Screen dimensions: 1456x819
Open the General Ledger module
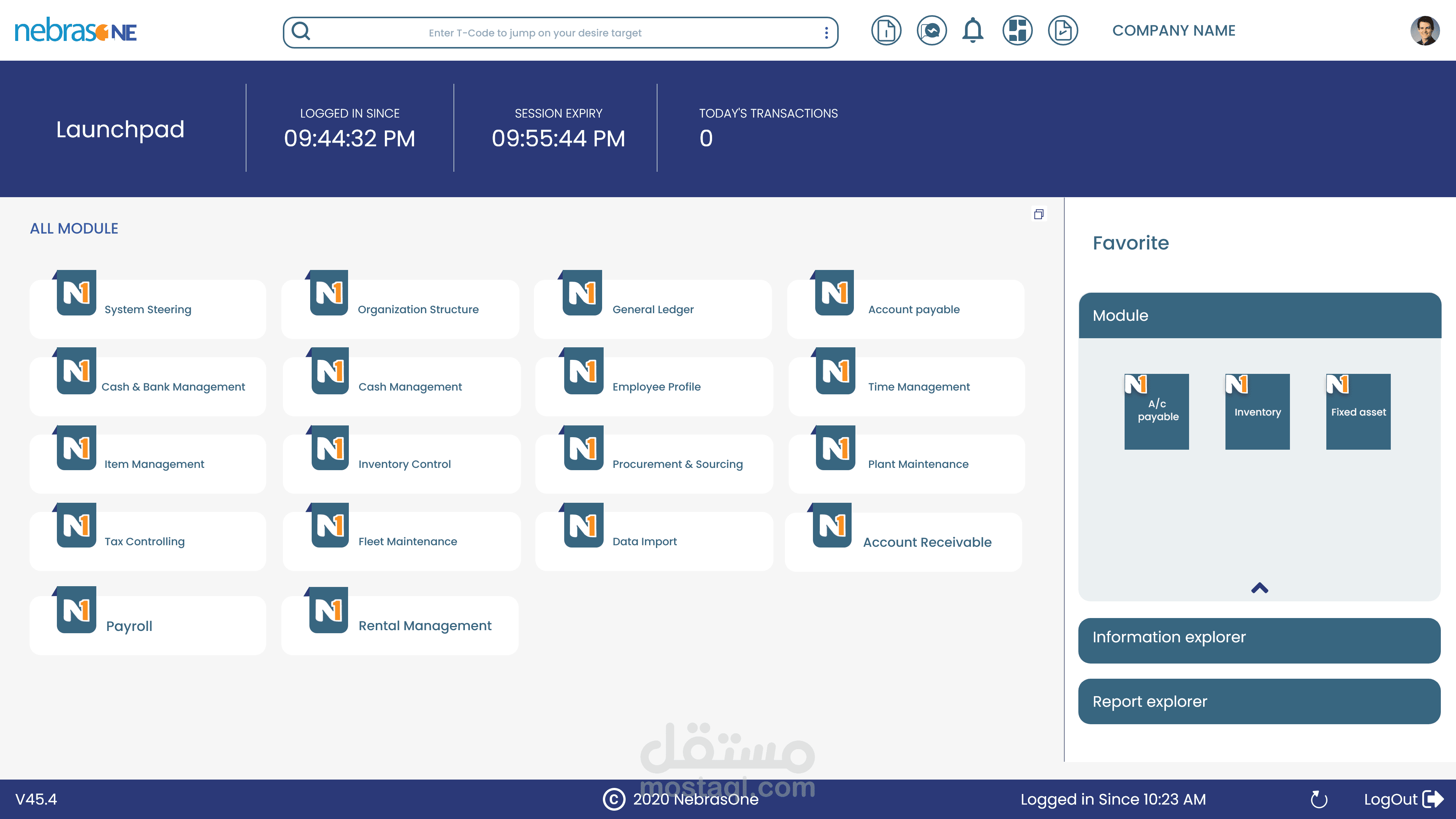point(653,309)
